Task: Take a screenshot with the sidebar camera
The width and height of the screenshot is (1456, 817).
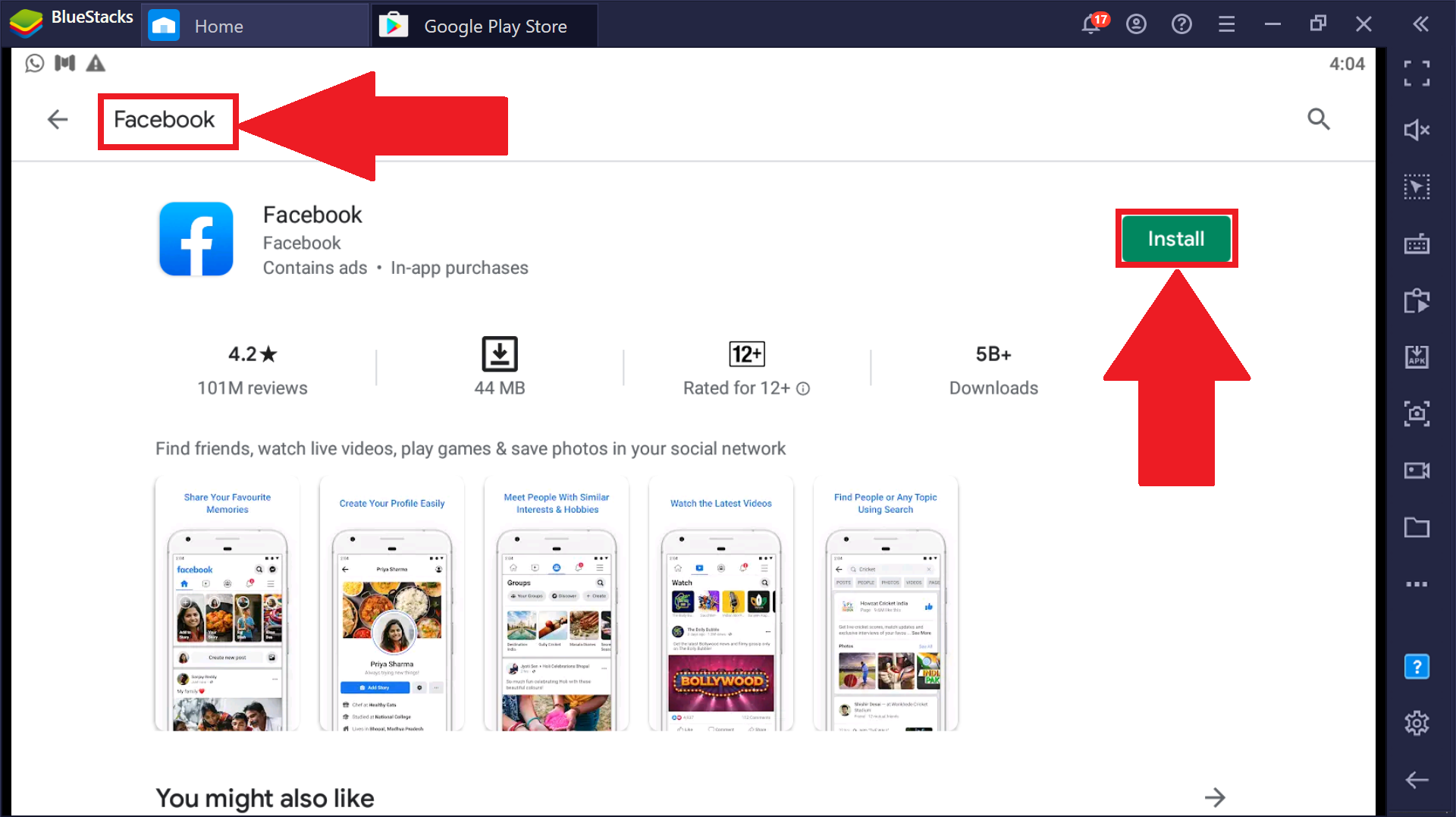Action: [x=1416, y=413]
